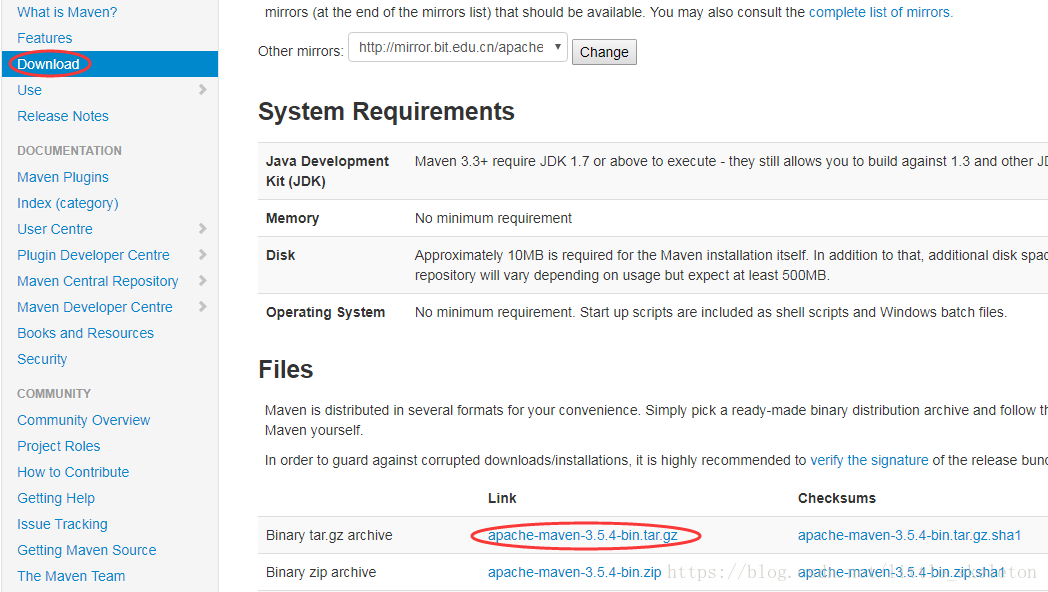Click the 'Link' column header
This screenshot has width=1048, height=592.
point(502,498)
